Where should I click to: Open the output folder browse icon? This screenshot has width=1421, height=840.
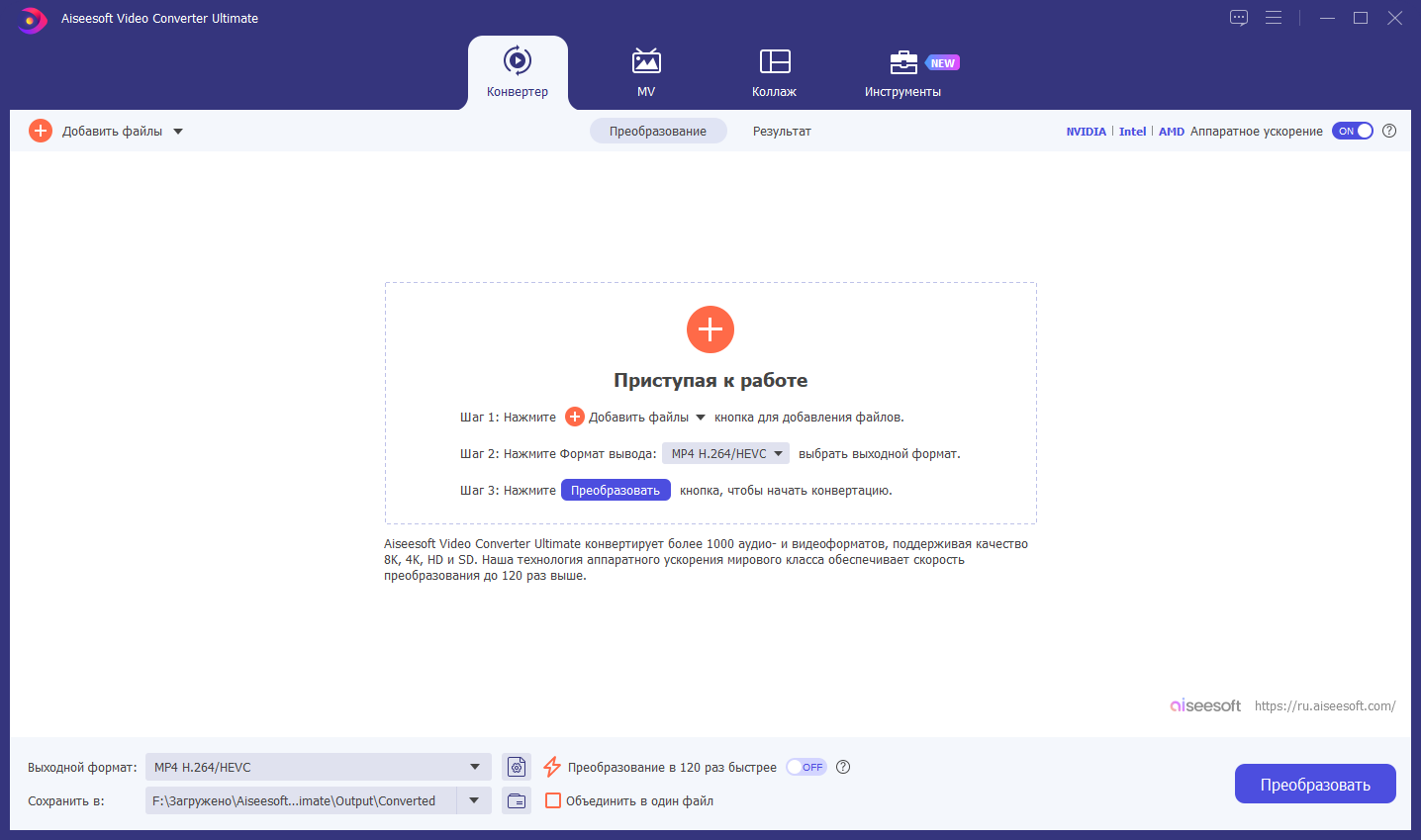[x=517, y=800]
